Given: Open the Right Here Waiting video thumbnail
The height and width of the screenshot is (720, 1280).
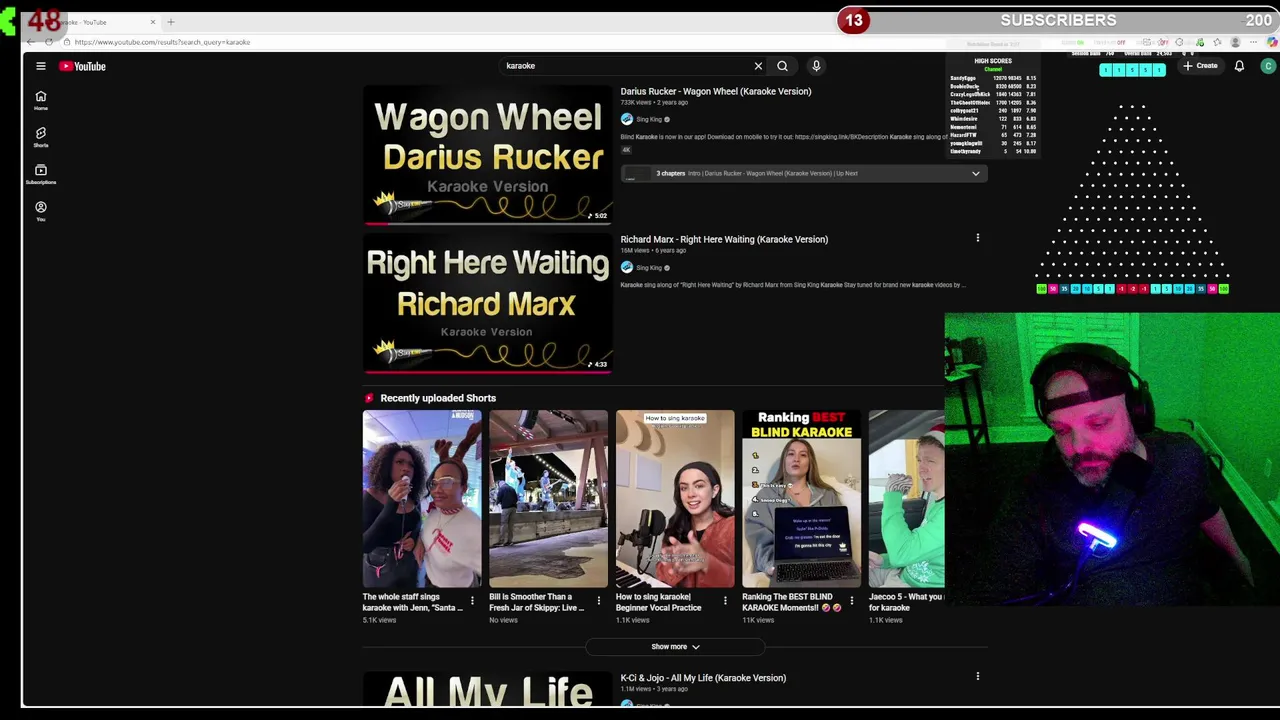Looking at the screenshot, I should (x=487, y=303).
